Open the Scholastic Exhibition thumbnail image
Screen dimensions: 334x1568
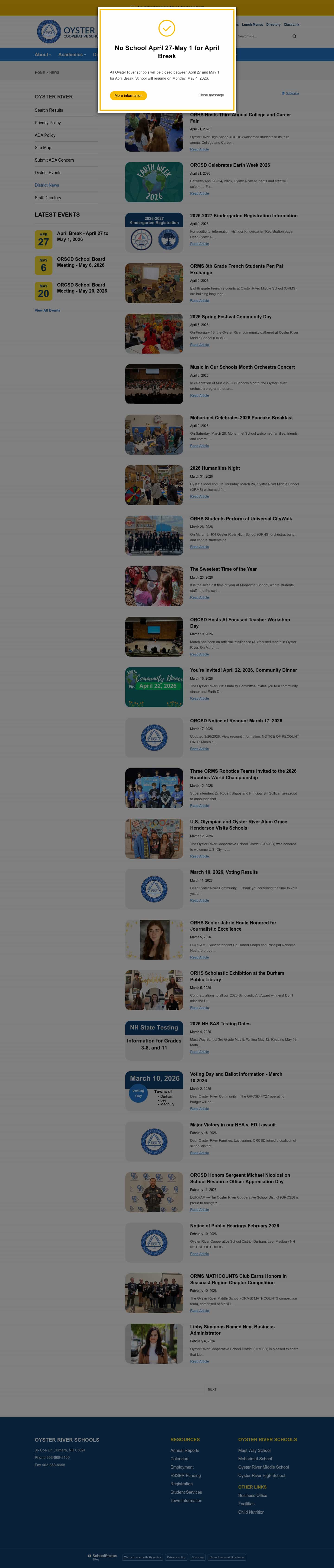click(154, 990)
